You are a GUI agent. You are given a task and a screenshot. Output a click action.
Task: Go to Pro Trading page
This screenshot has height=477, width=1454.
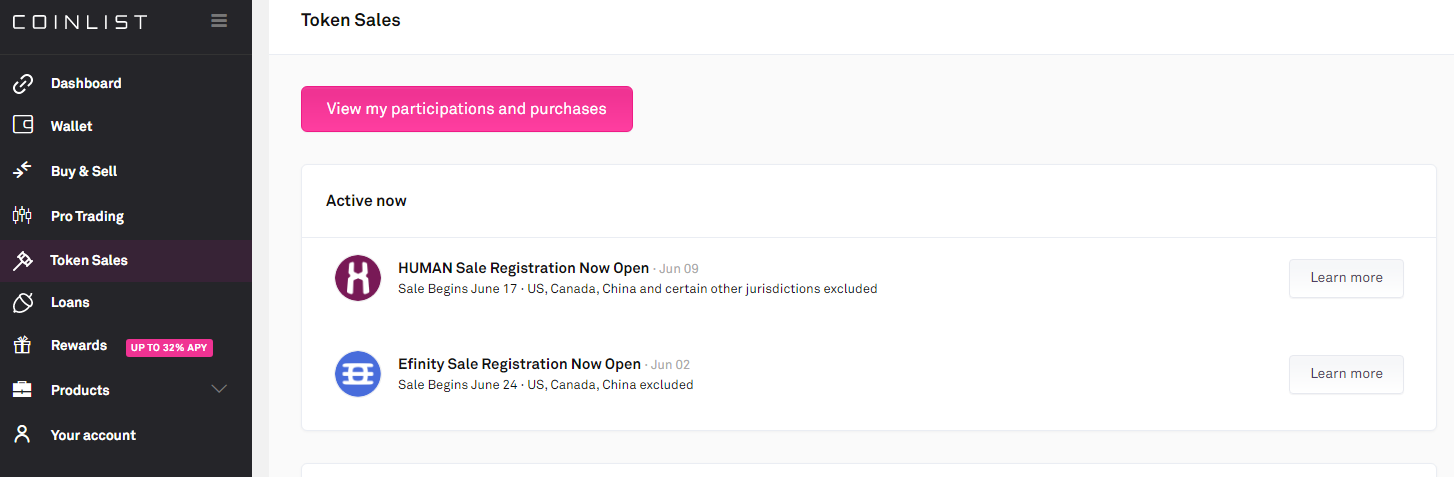tap(87, 216)
